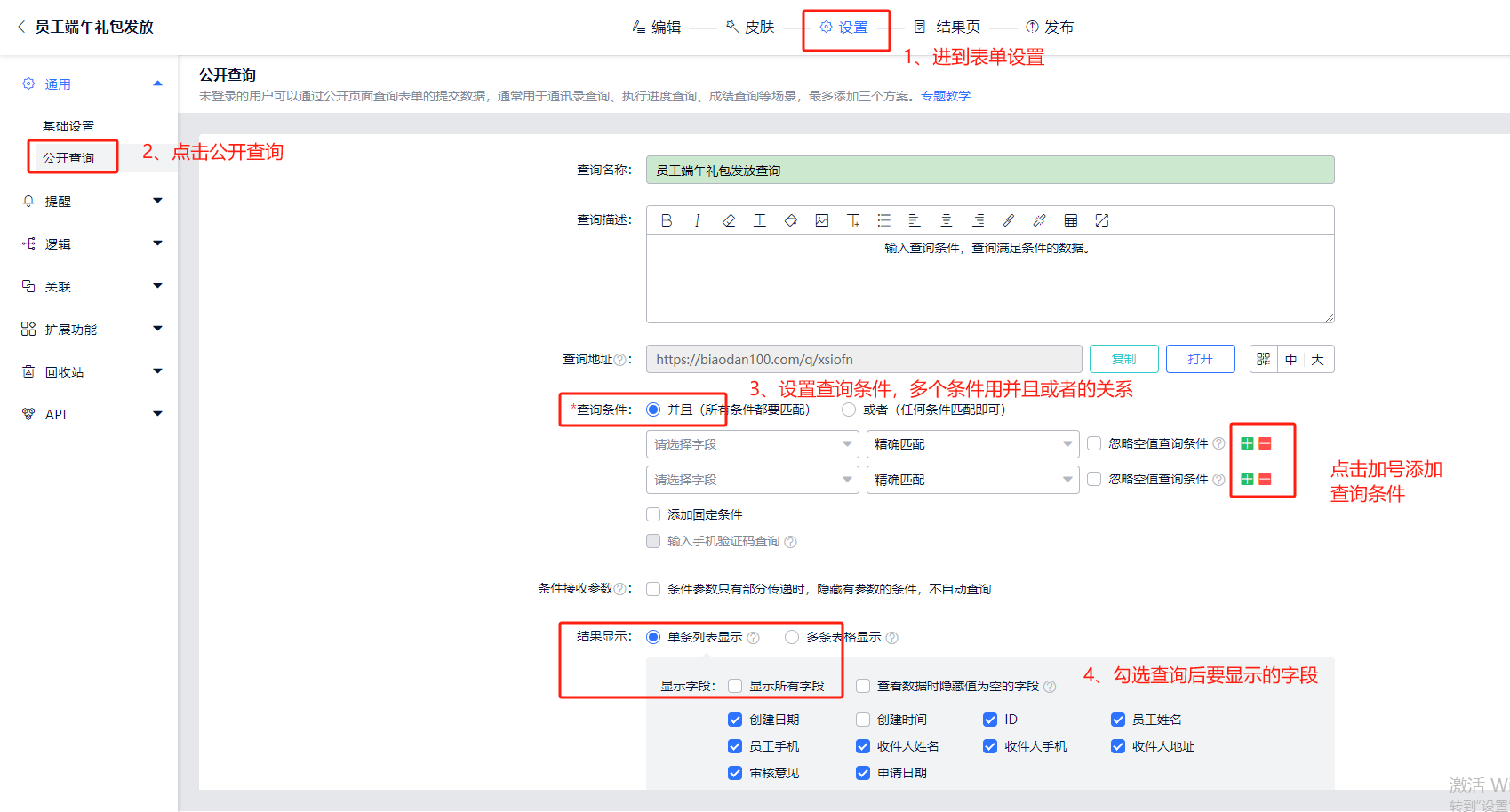Insert an image in the description editor
This screenshot has width=1510, height=812.
click(822, 220)
